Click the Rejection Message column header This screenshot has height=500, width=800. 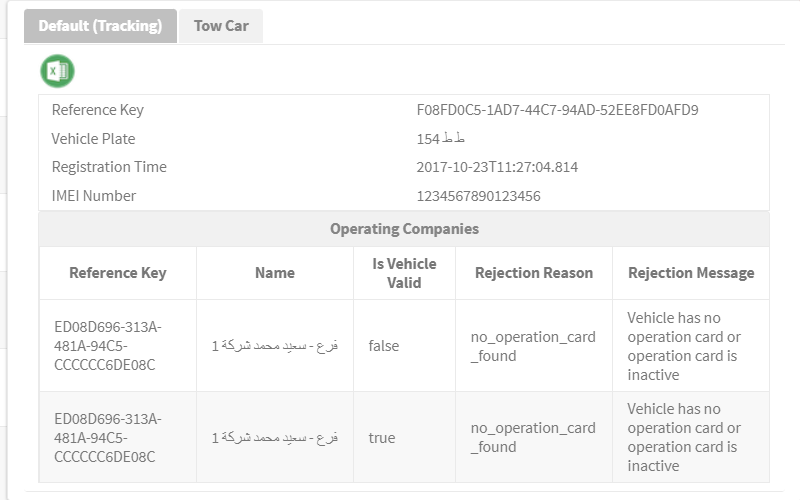691,273
